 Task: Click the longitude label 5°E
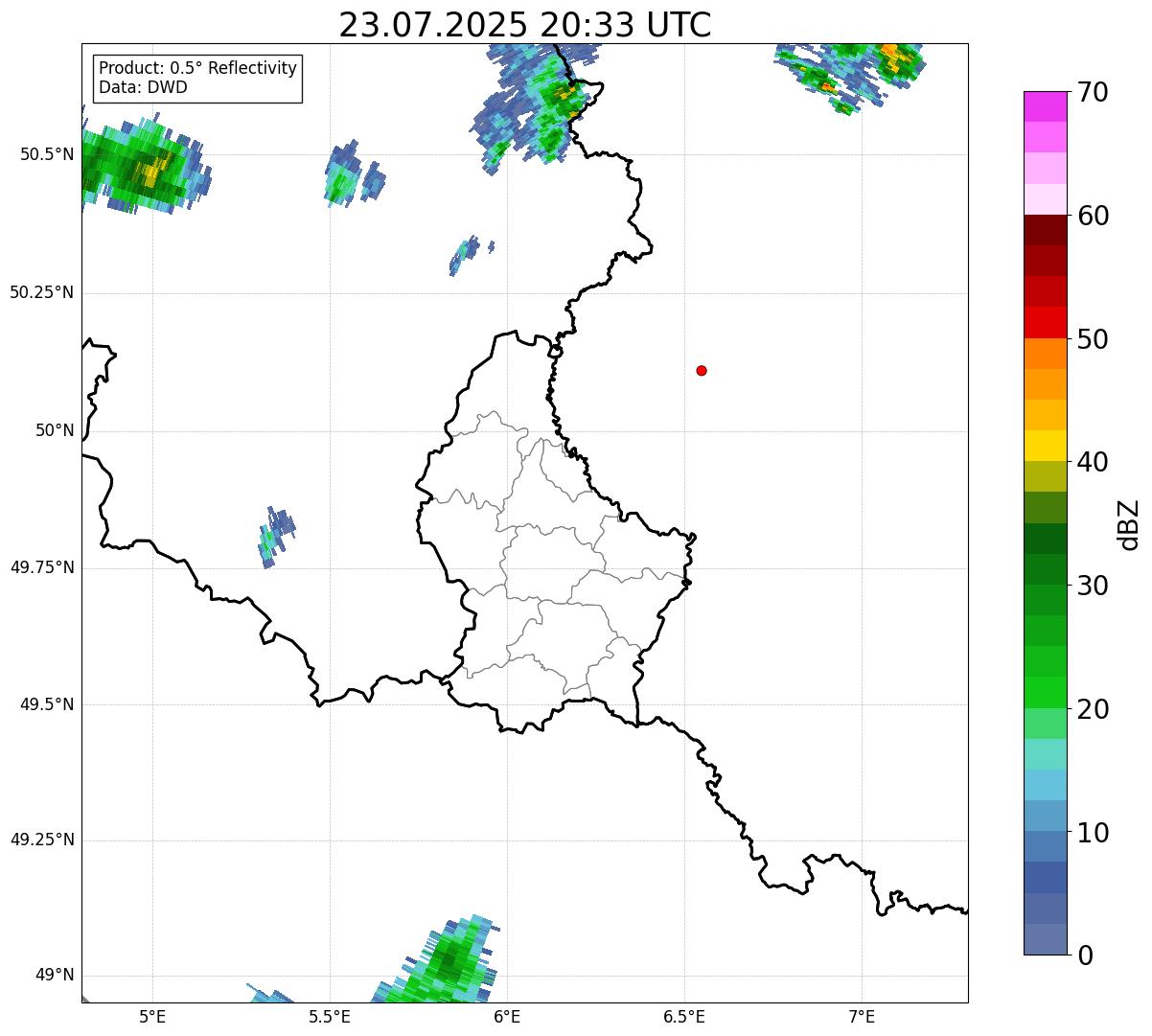[x=152, y=1016]
